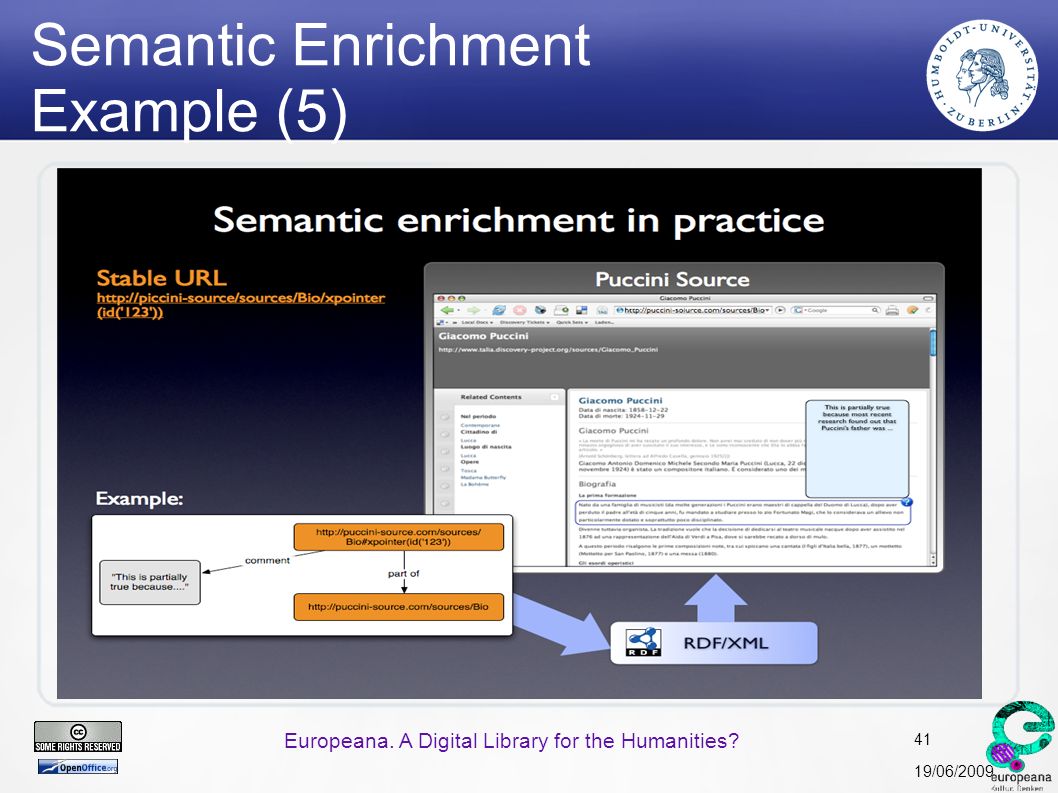Click the blue question mark annotation icon
Image resolution: width=1058 pixels, height=793 pixels.
click(907, 501)
